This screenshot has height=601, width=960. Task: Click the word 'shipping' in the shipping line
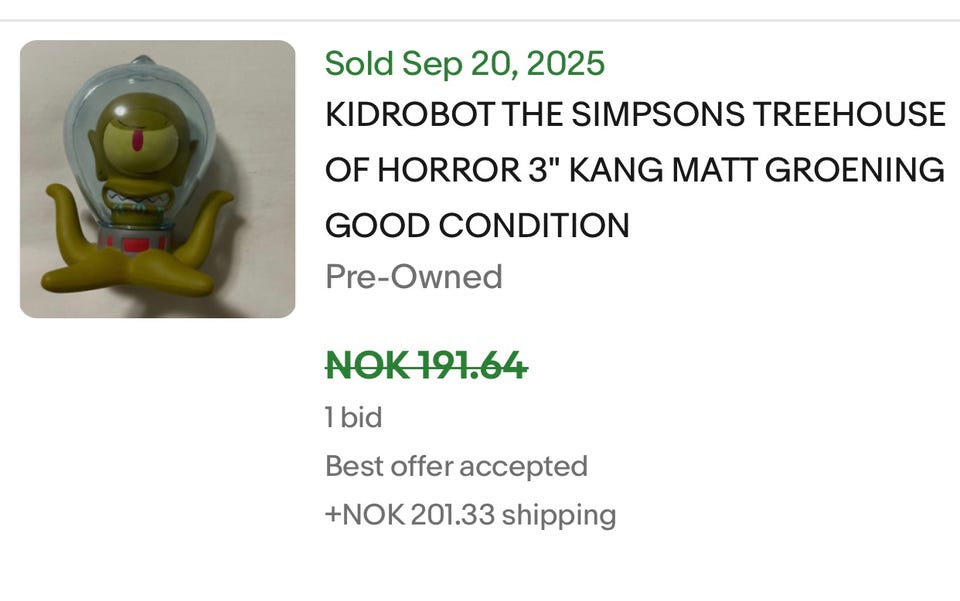(558, 515)
